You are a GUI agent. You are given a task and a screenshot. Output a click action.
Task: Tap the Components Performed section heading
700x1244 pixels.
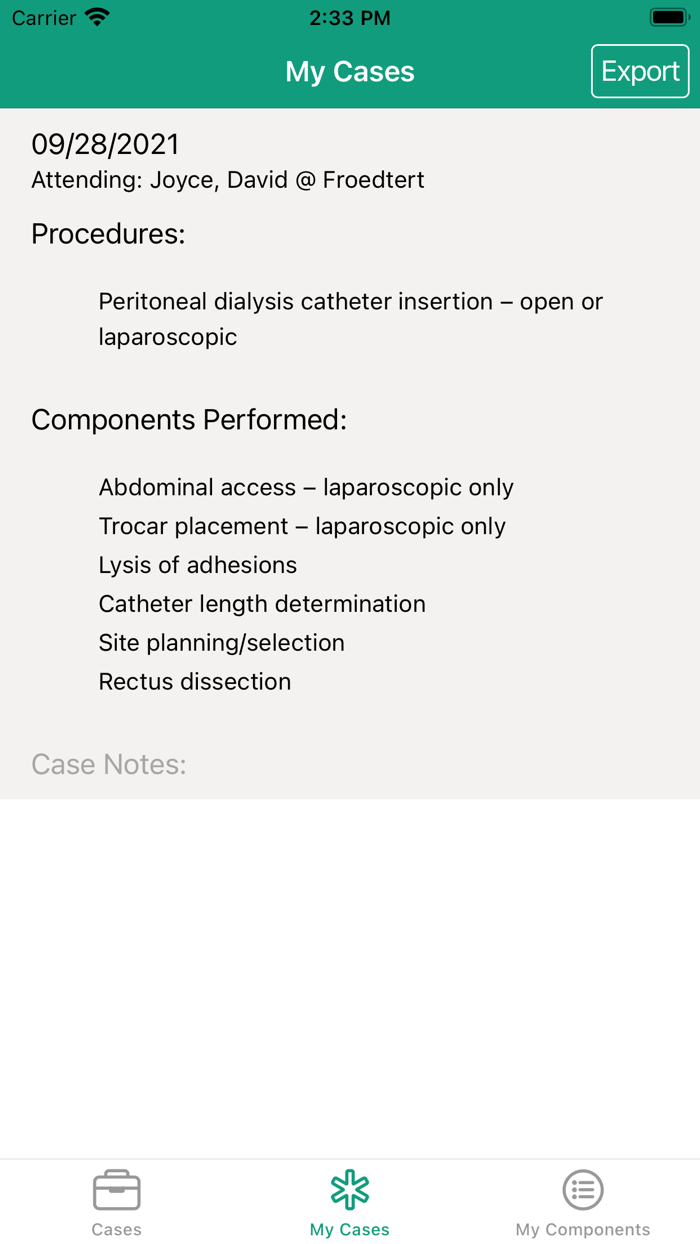tap(188, 419)
